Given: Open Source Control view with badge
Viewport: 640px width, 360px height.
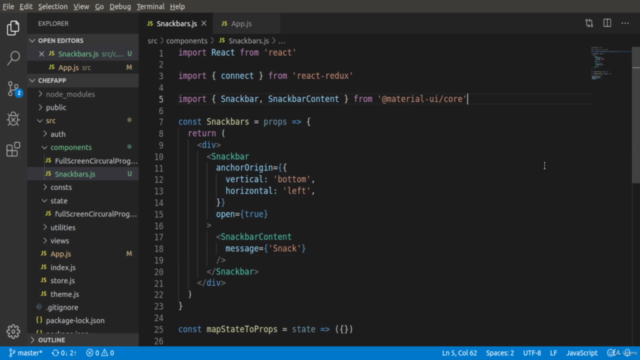Looking at the screenshot, I should 13,89.
